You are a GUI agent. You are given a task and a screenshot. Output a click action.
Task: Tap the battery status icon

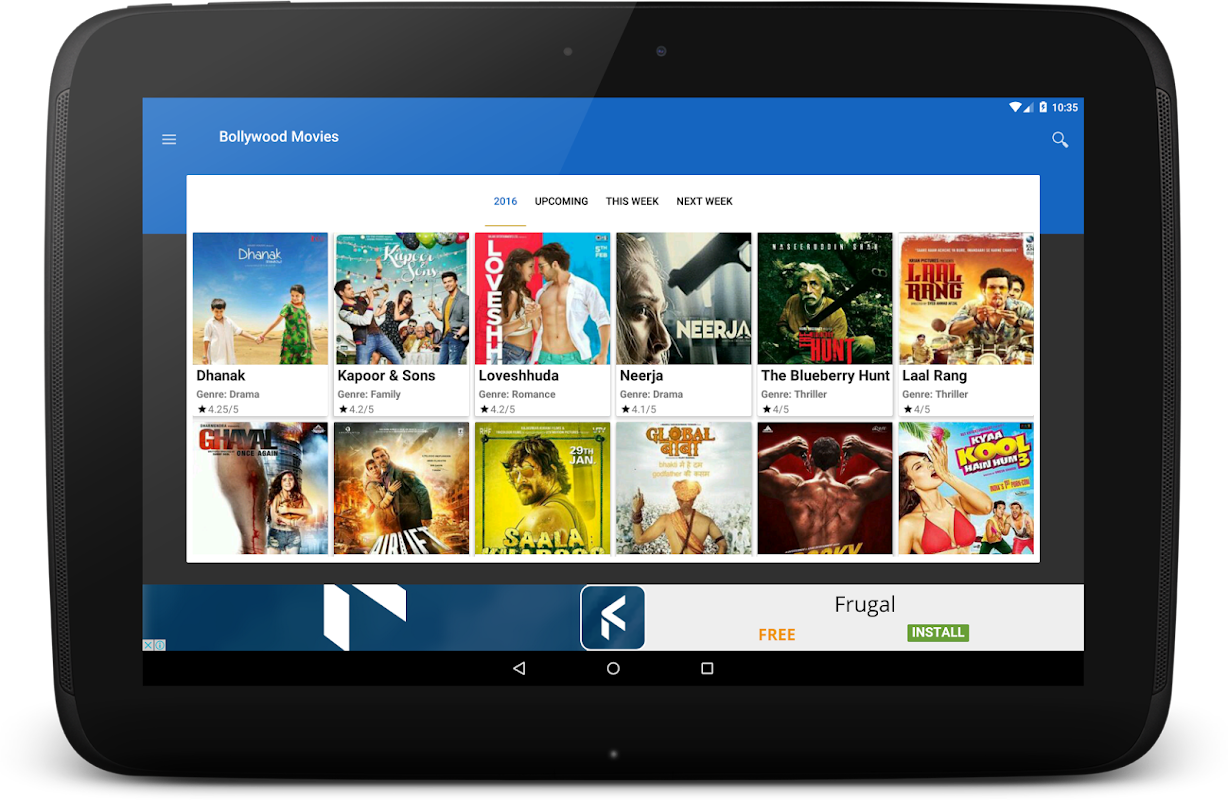pos(1043,107)
